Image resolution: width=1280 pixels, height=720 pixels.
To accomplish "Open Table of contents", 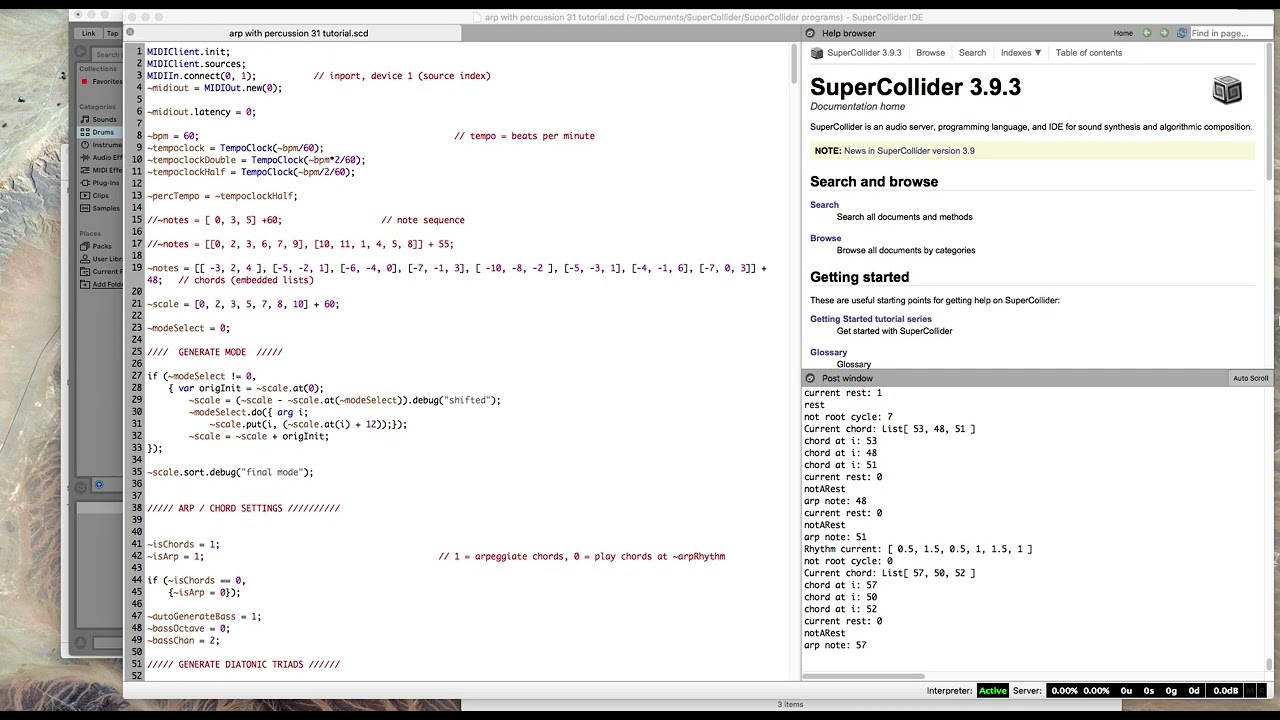I will 1088,53.
